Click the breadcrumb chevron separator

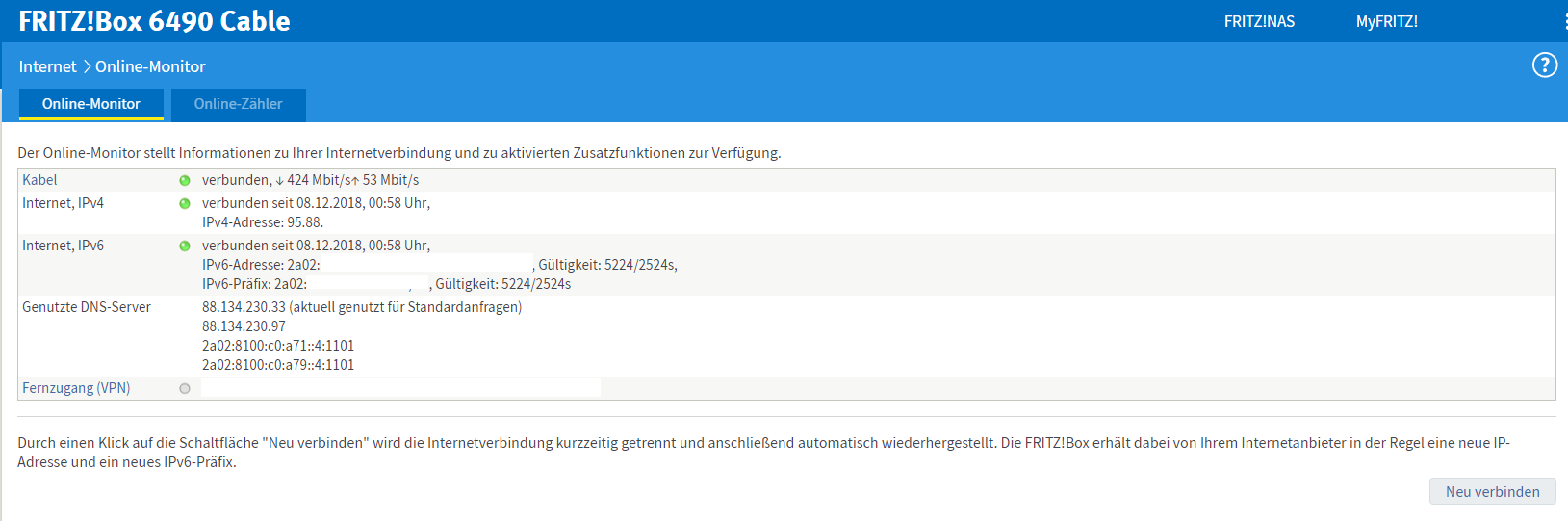86,66
